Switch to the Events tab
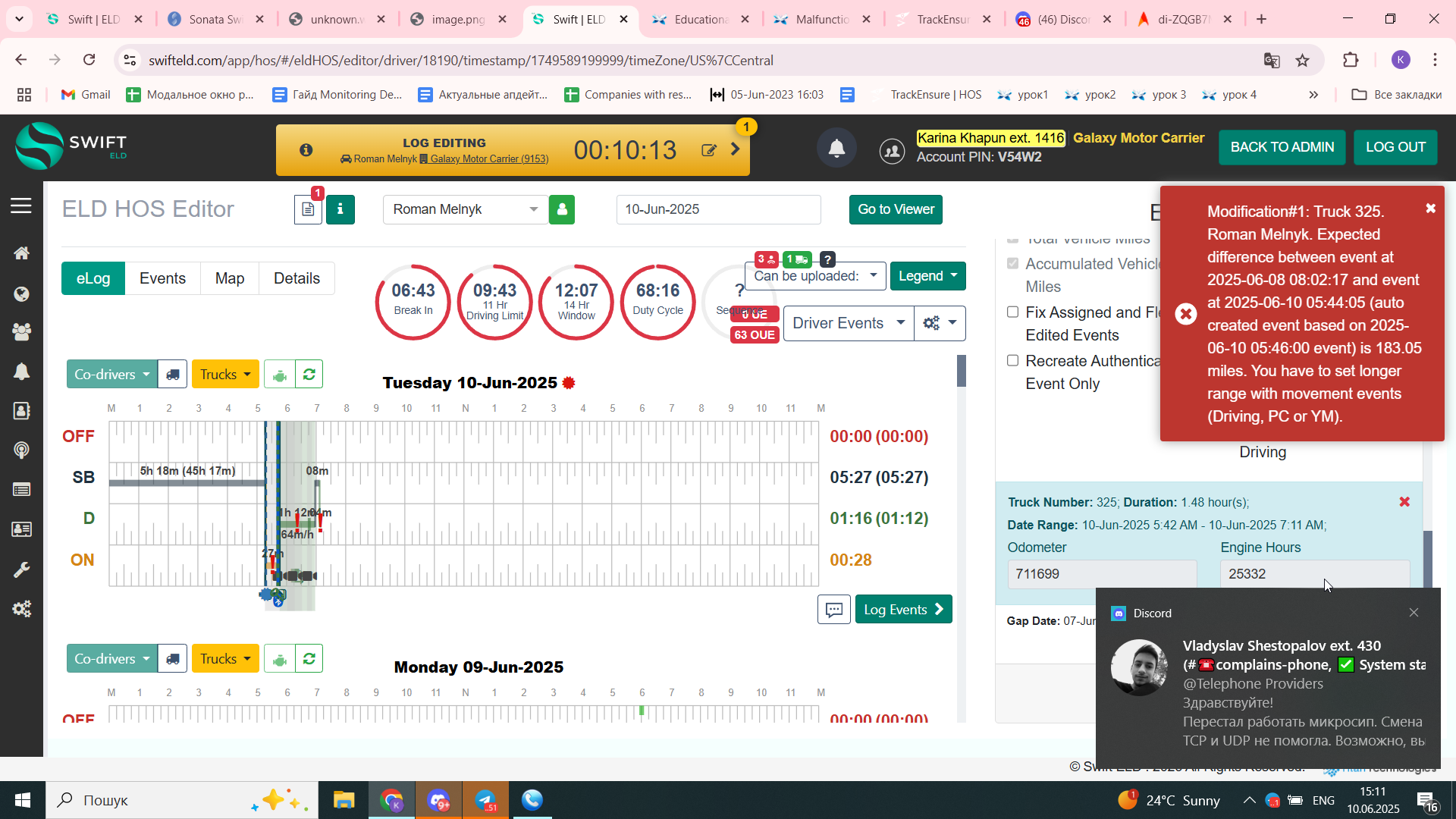The width and height of the screenshot is (1456, 819). [x=162, y=278]
